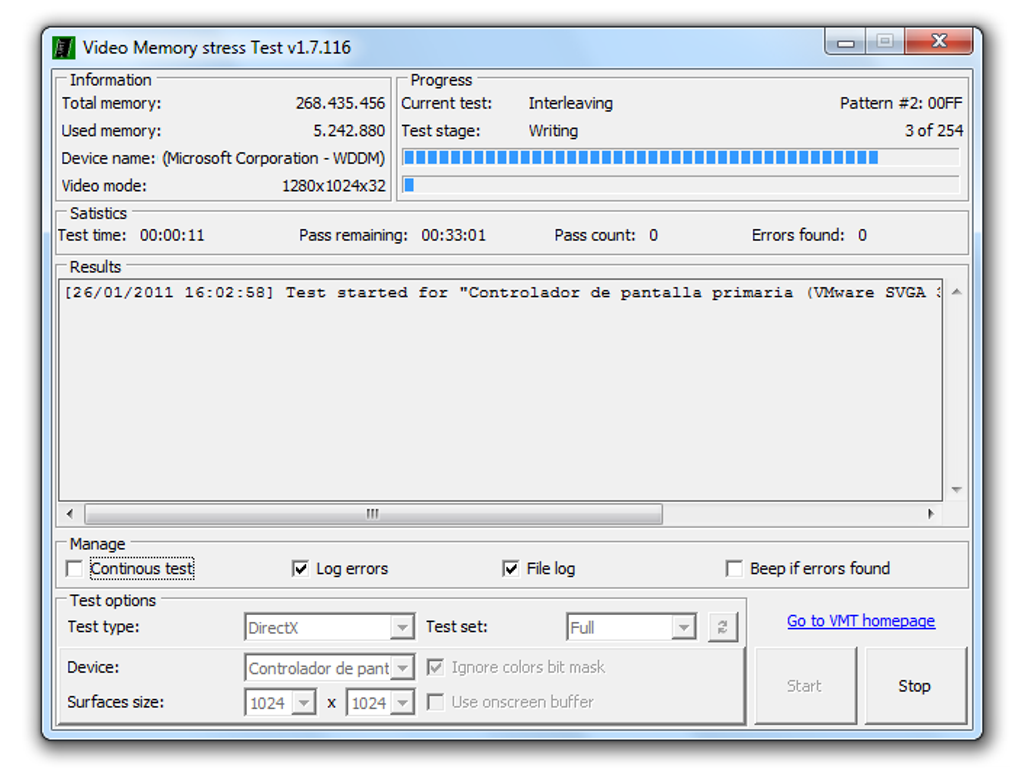
Task: Click the Pass remaining value 00:33:01
Action: 453,235
